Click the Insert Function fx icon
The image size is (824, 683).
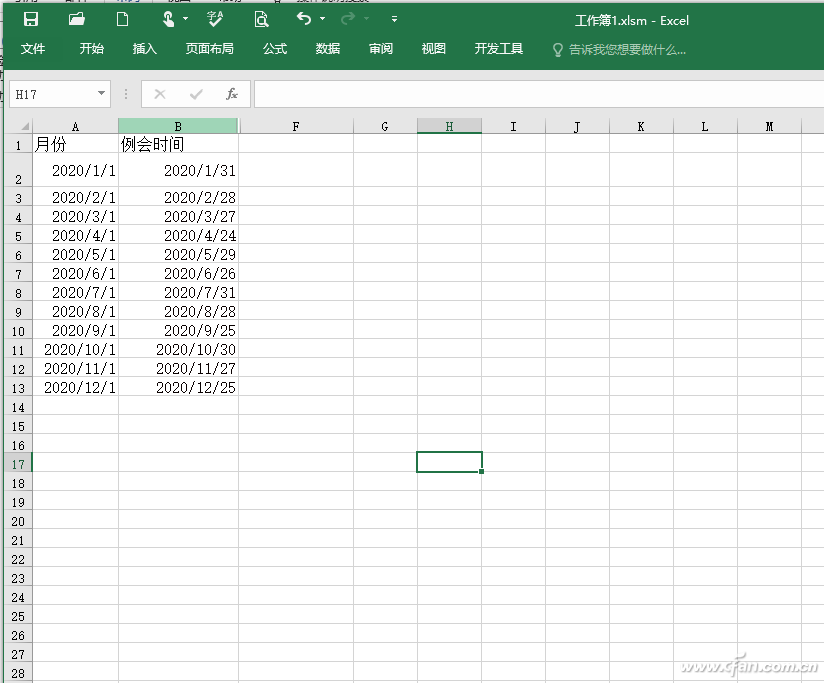tap(232, 94)
